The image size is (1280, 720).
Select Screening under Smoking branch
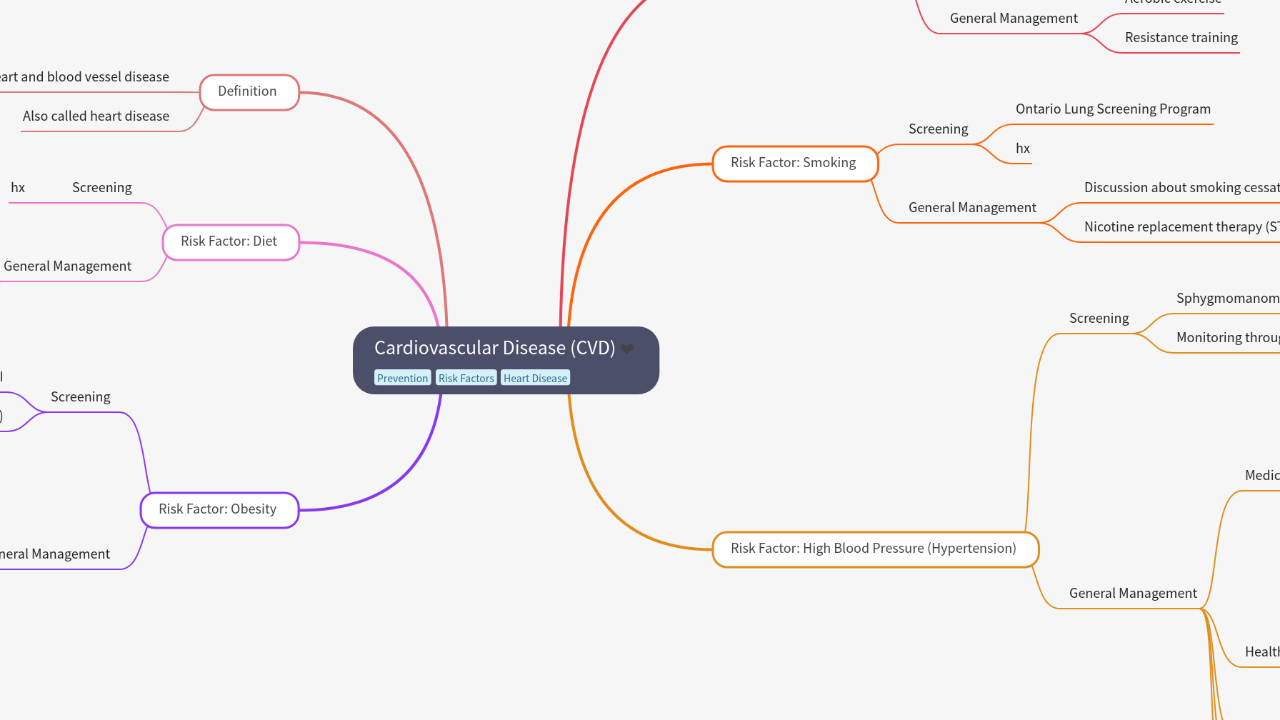point(937,129)
